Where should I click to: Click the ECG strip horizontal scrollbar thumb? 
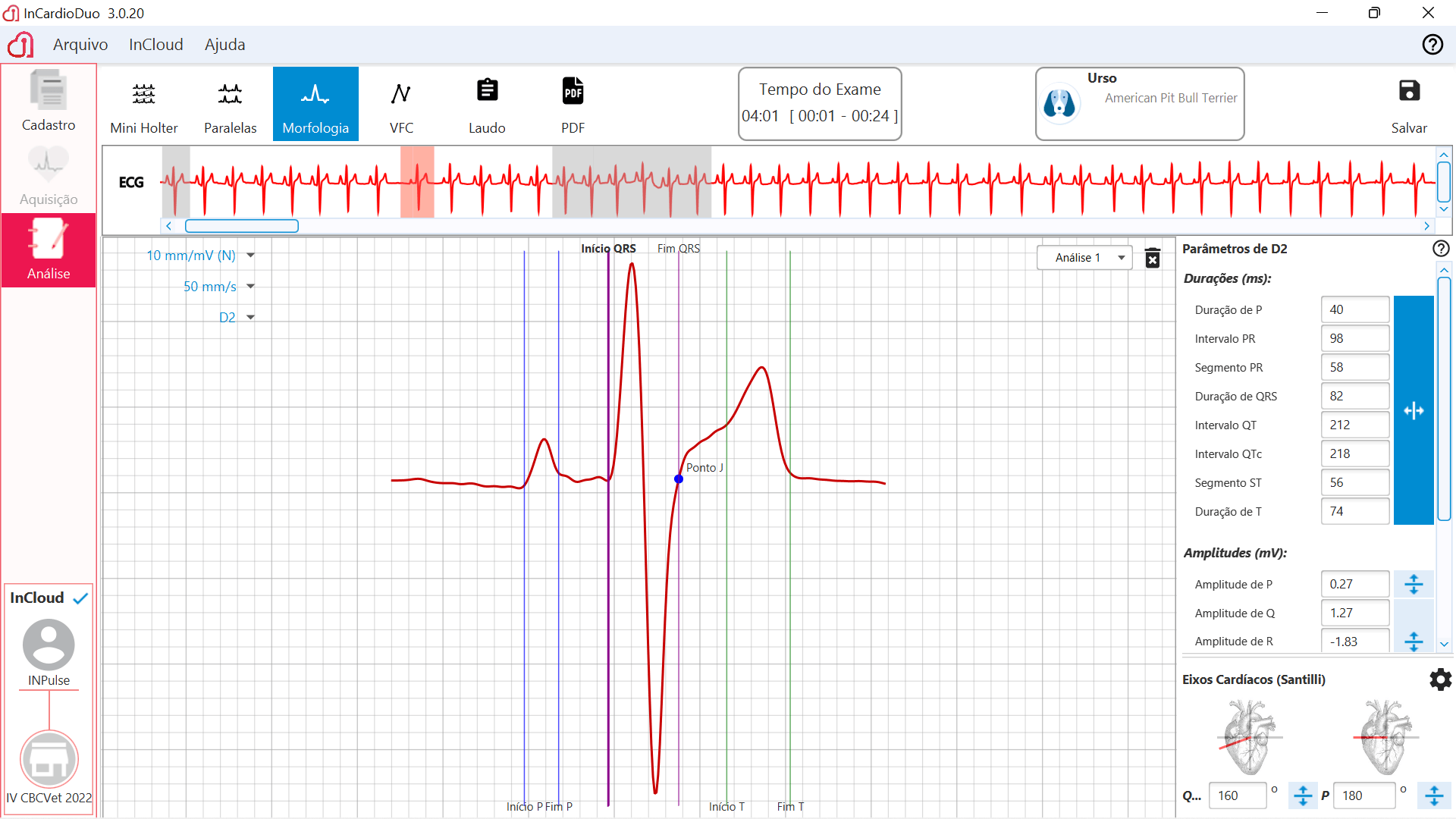coord(242,226)
